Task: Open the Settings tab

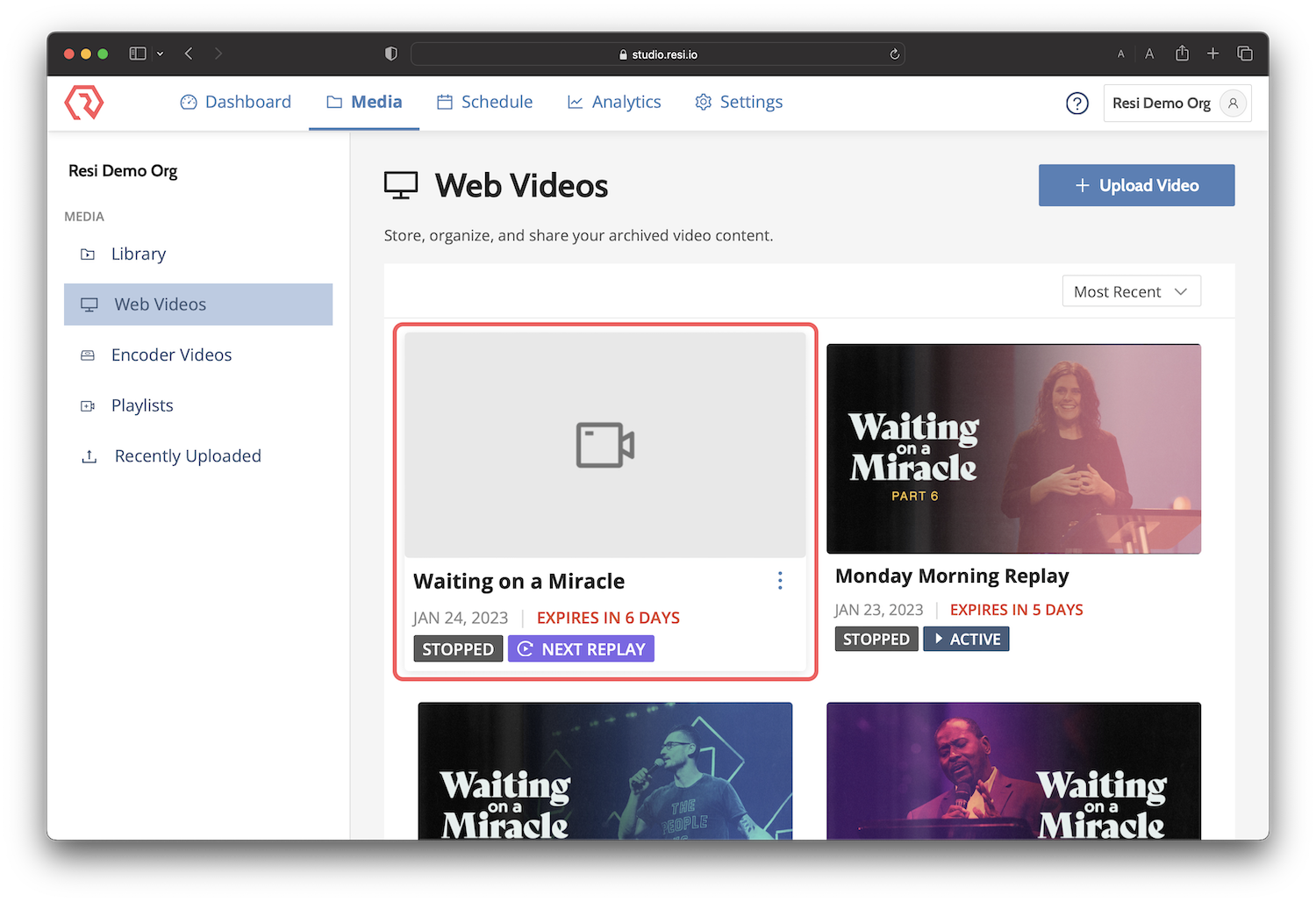Action: click(x=739, y=102)
